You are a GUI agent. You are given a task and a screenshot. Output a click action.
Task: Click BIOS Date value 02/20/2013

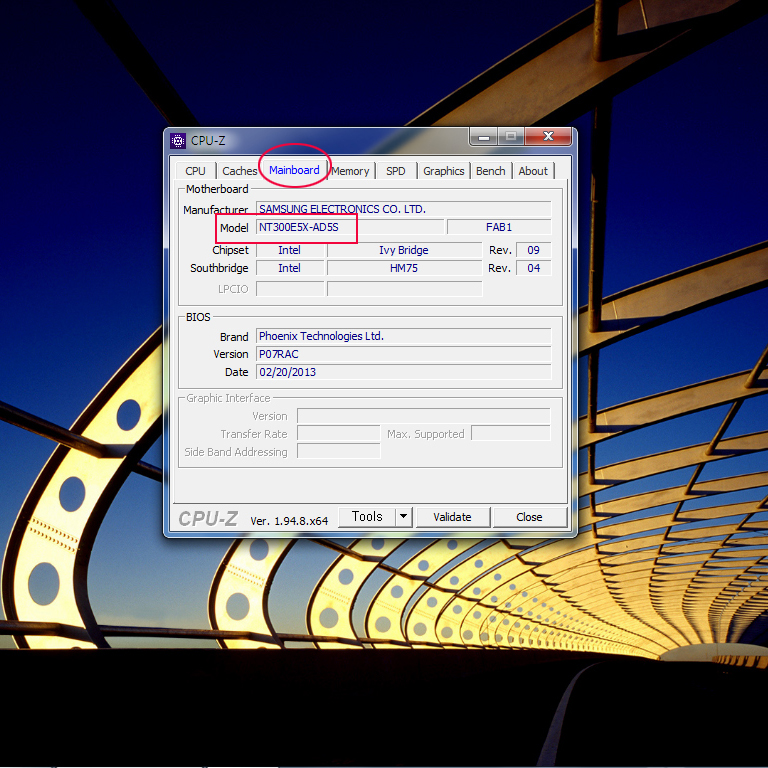404,372
